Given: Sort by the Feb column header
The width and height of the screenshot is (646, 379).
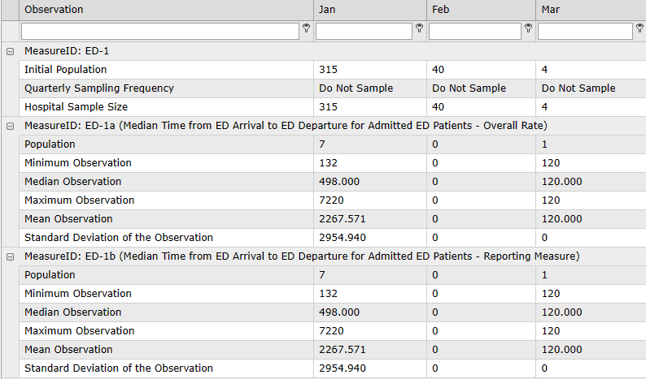Looking at the screenshot, I should [x=481, y=9].
